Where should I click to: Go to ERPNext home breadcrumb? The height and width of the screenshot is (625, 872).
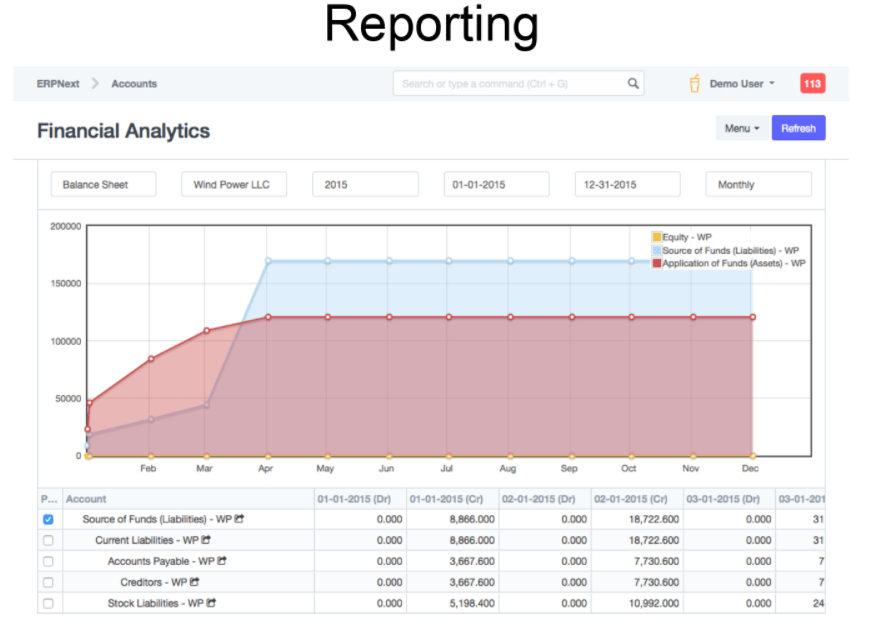click(58, 83)
